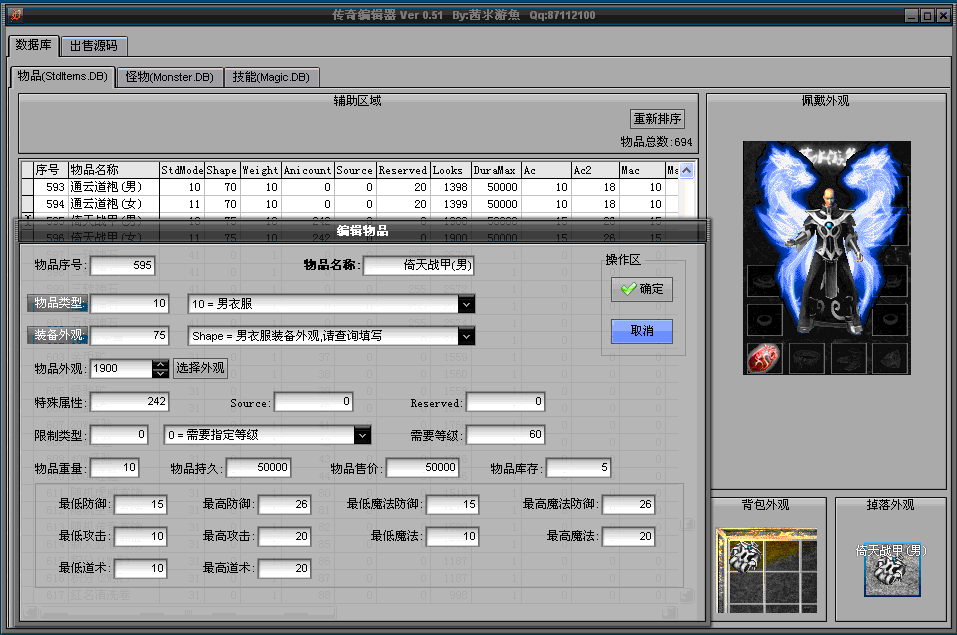Open the 0 = 需要指定等级 dropdown

tap(363, 435)
